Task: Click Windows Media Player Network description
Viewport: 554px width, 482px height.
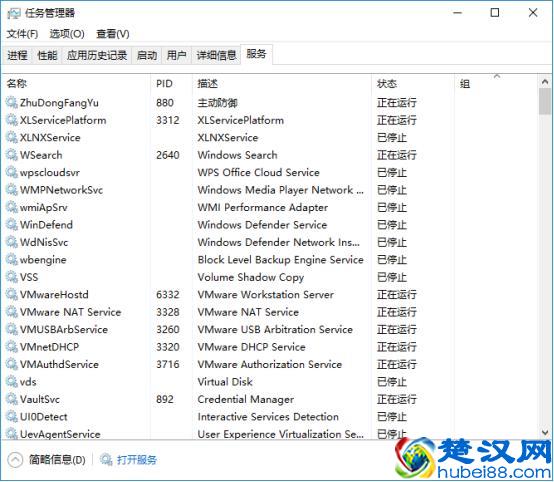Action: tap(280, 190)
